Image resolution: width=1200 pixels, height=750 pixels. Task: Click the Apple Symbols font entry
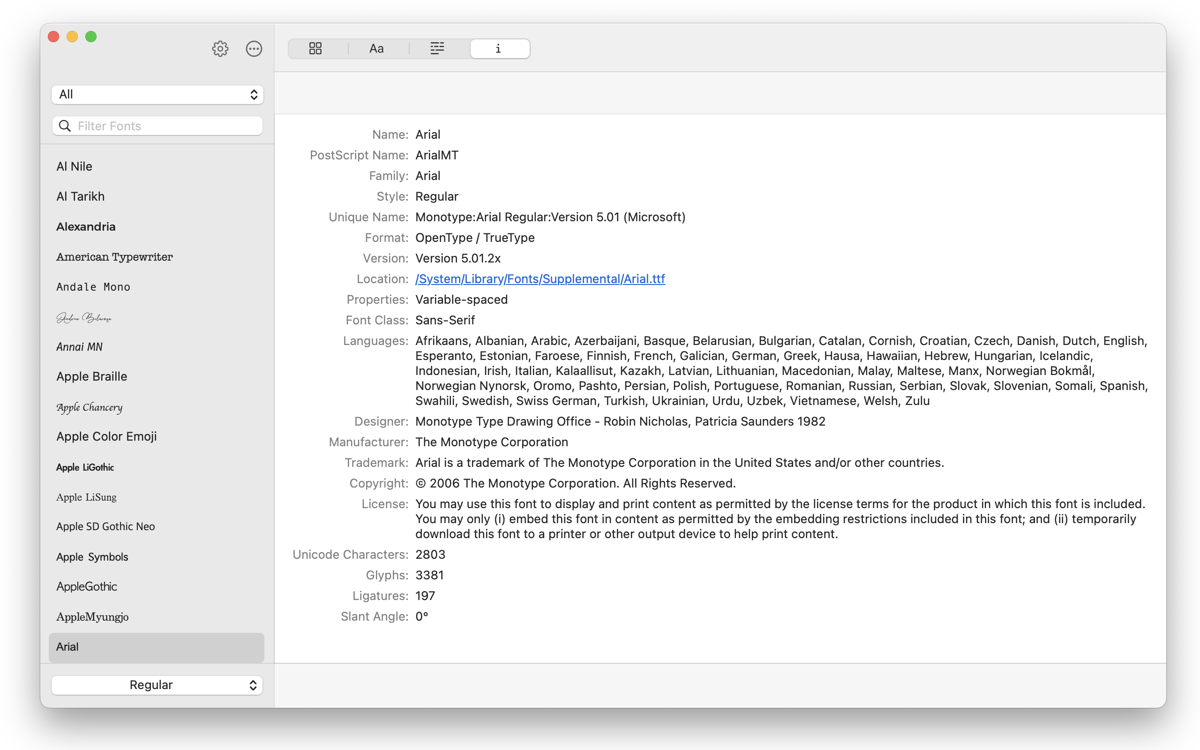[92, 557]
